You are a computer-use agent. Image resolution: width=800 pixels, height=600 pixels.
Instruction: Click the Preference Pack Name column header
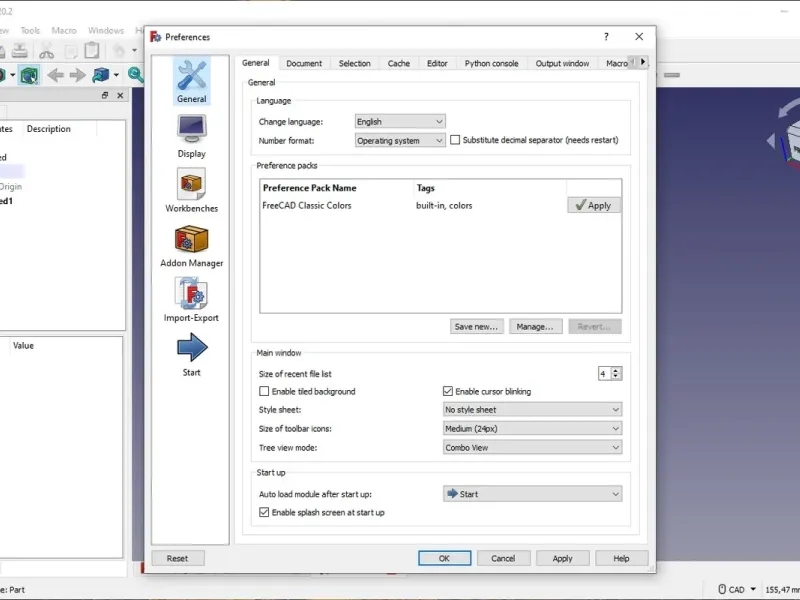[x=337, y=188]
